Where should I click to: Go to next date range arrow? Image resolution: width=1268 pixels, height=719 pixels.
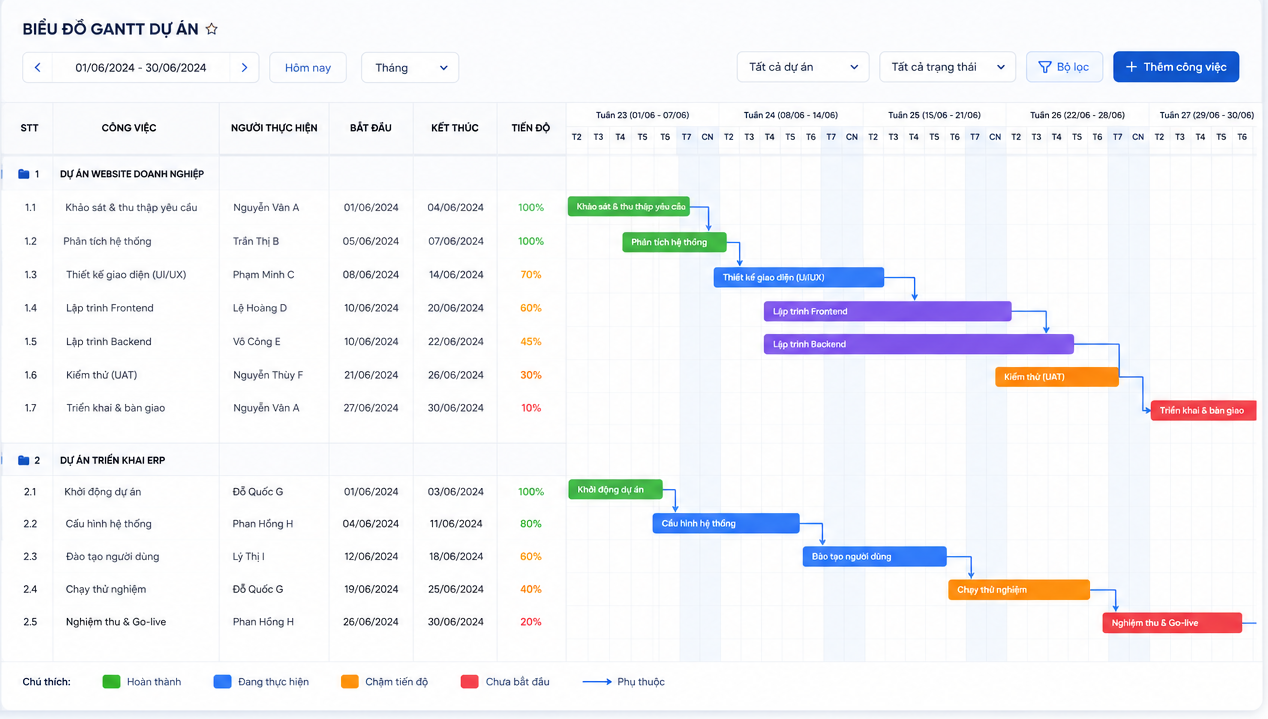click(x=245, y=68)
